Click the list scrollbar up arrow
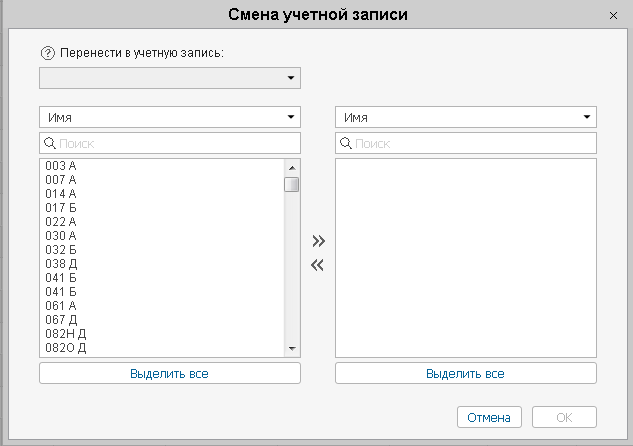 coord(292,167)
